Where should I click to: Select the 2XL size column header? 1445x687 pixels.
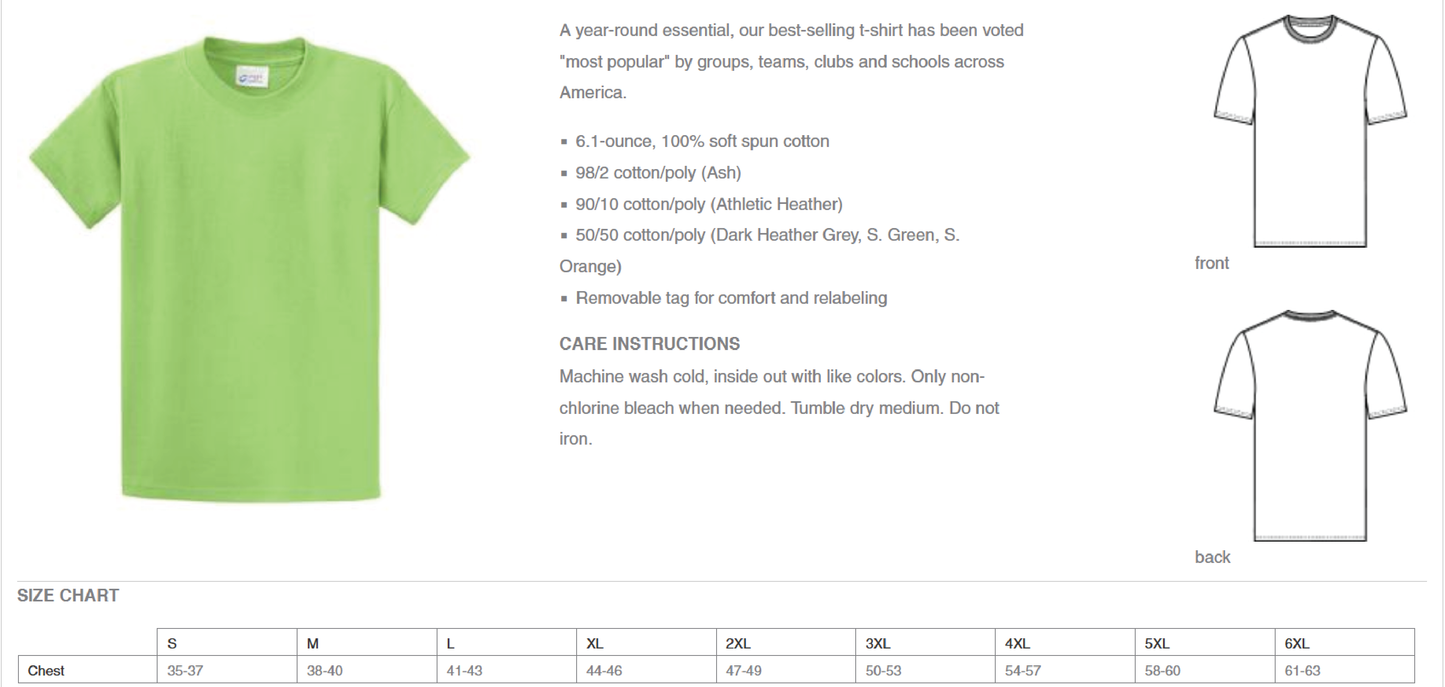point(787,643)
